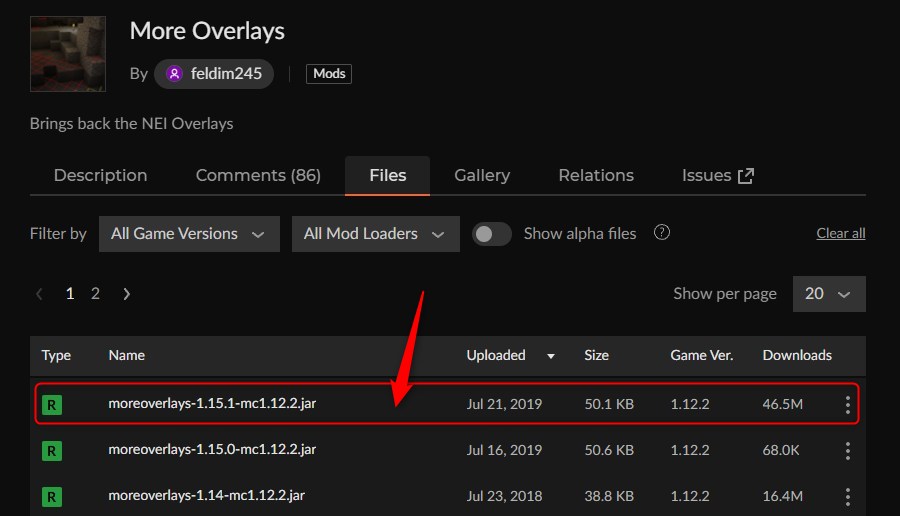Expand the All Mod Loaders dropdown
900x516 pixels.
[x=375, y=234]
